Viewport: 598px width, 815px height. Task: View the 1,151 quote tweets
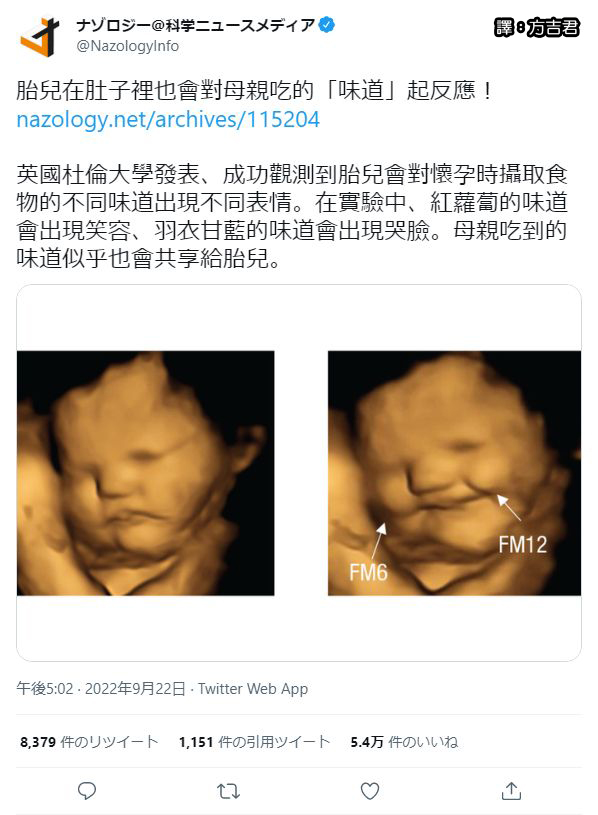[x=255, y=742]
